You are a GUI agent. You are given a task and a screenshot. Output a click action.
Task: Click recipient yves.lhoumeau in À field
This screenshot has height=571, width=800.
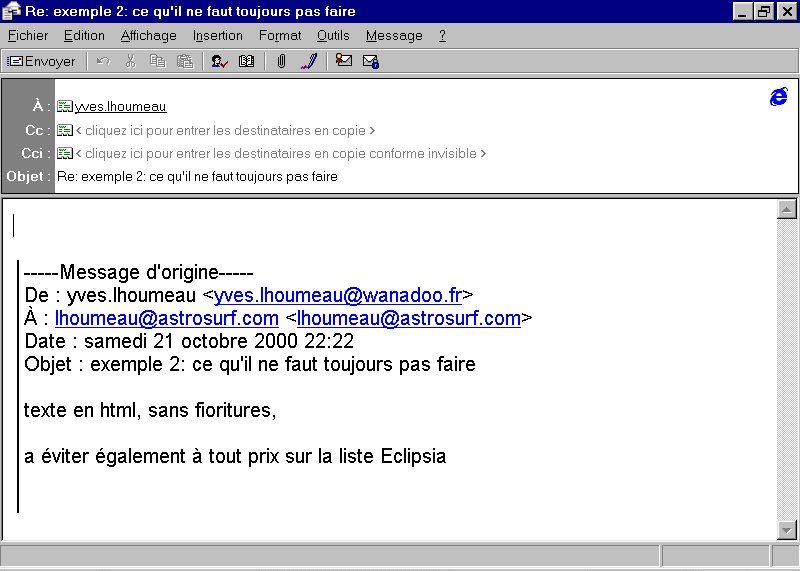point(120,106)
